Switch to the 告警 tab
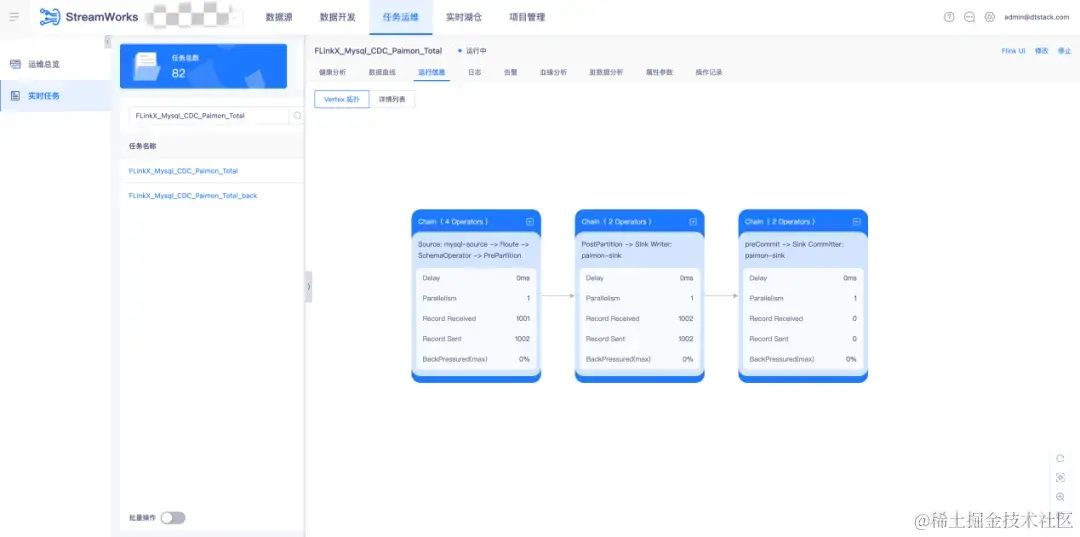Image resolution: width=1080 pixels, height=537 pixels. 510,72
